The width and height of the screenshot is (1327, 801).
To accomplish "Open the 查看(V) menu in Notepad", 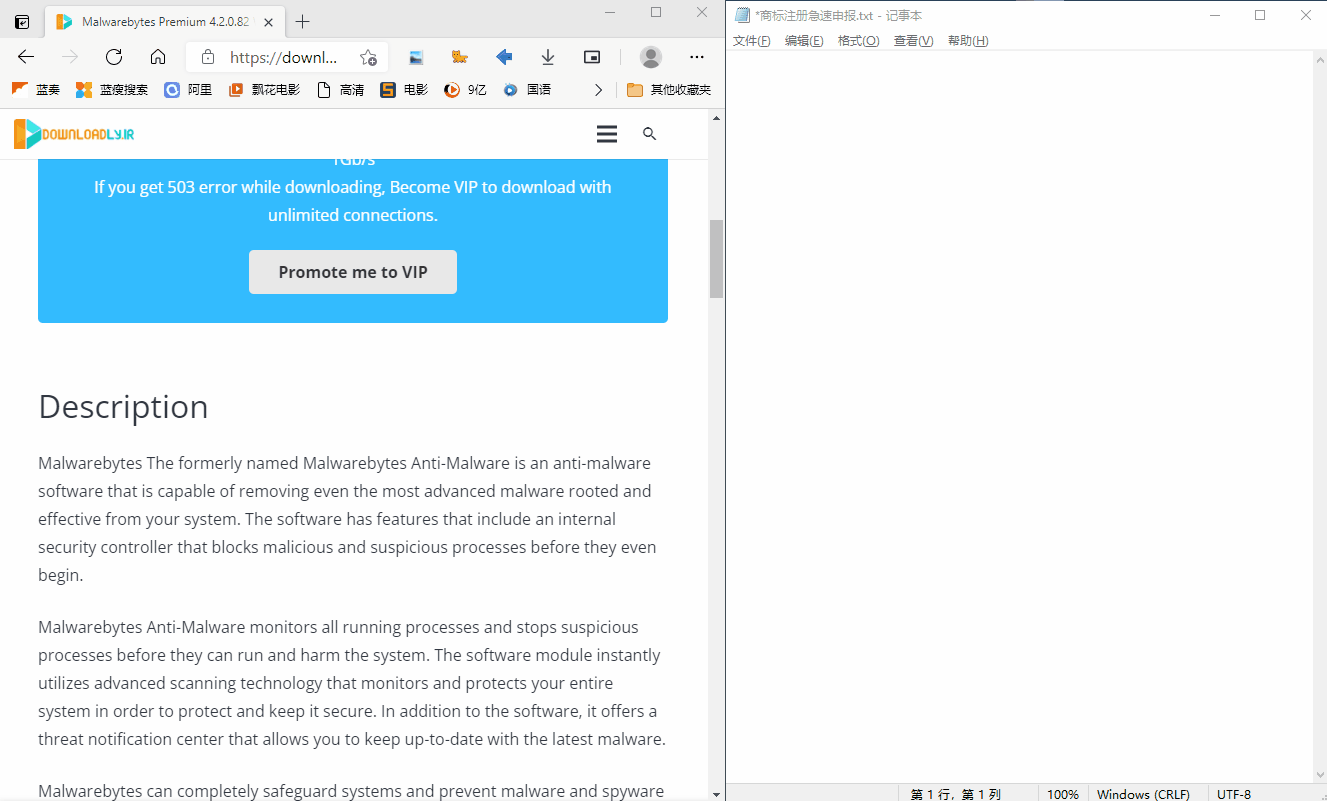I will [x=913, y=41].
